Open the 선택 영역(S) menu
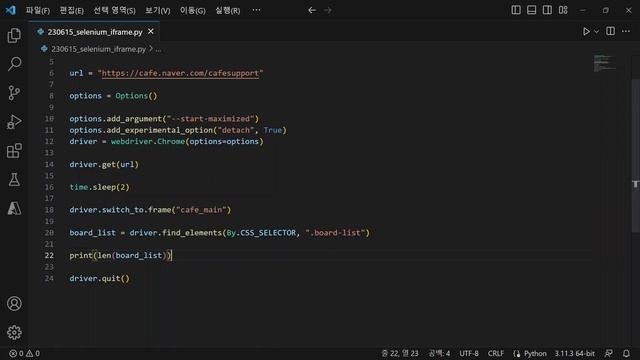The width and height of the screenshot is (640, 360). 114,11
